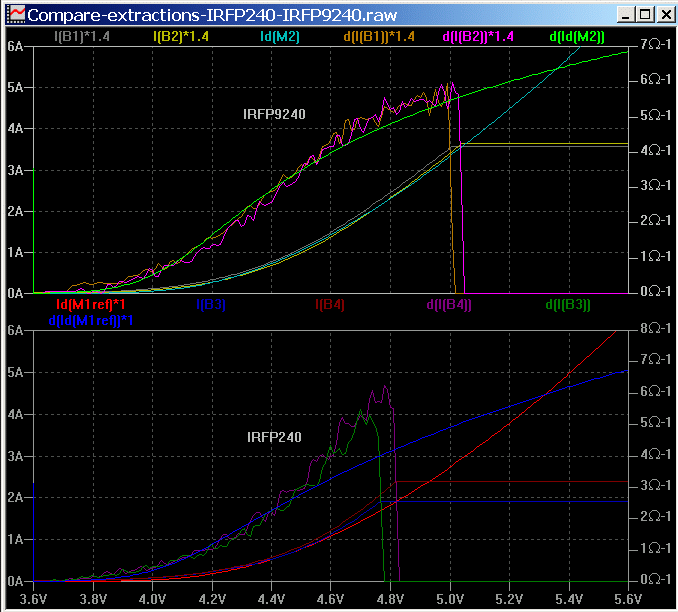Select the I(B2)*1.4 trace label
Viewport: 678px width, 612px height.
181,36
